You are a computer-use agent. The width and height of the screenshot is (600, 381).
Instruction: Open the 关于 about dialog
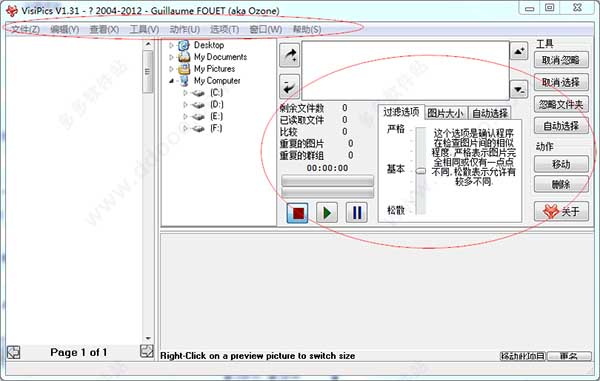click(x=561, y=211)
